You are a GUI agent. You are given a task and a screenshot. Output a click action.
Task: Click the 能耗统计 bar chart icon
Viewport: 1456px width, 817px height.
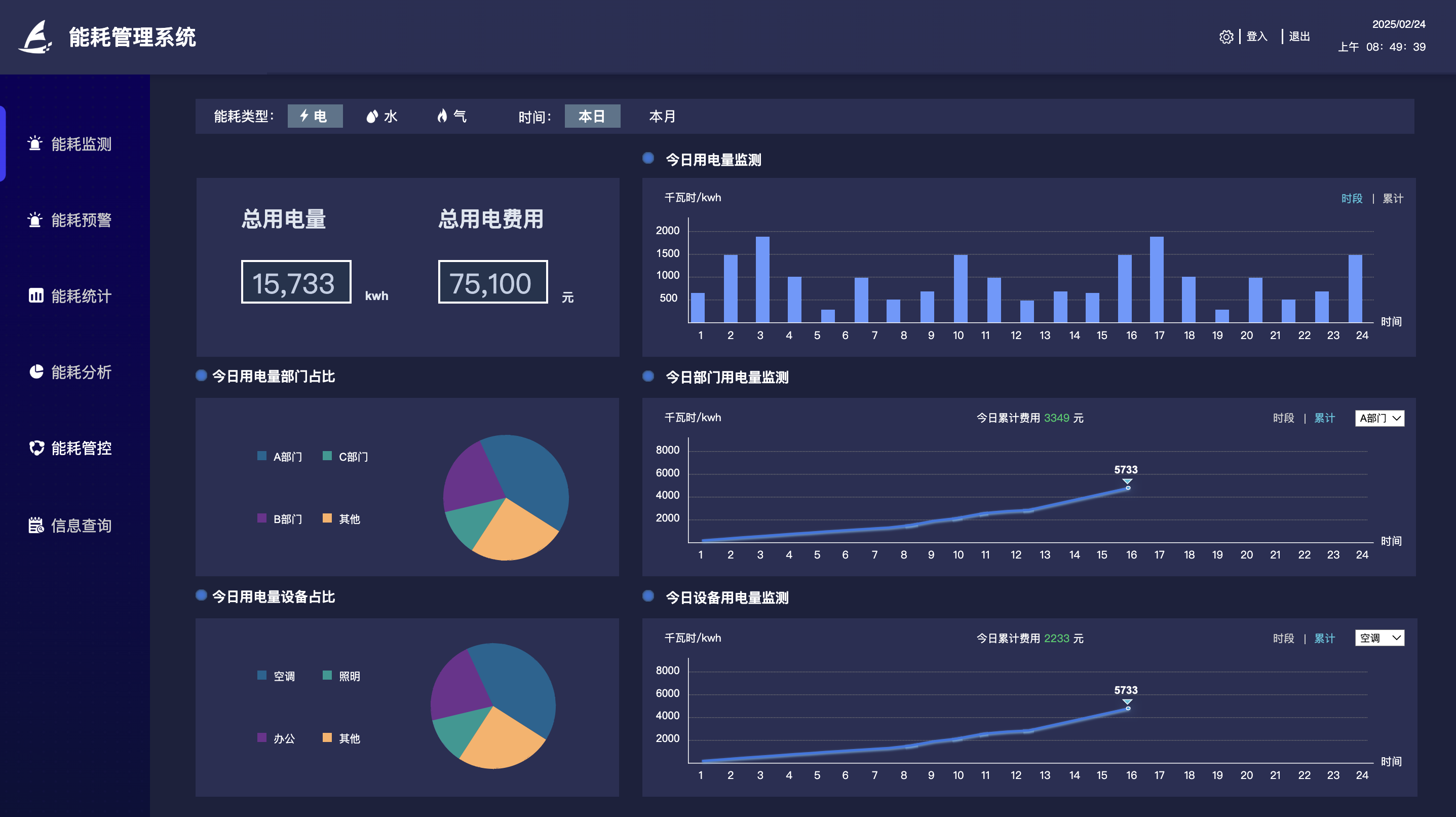coord(35,295)
